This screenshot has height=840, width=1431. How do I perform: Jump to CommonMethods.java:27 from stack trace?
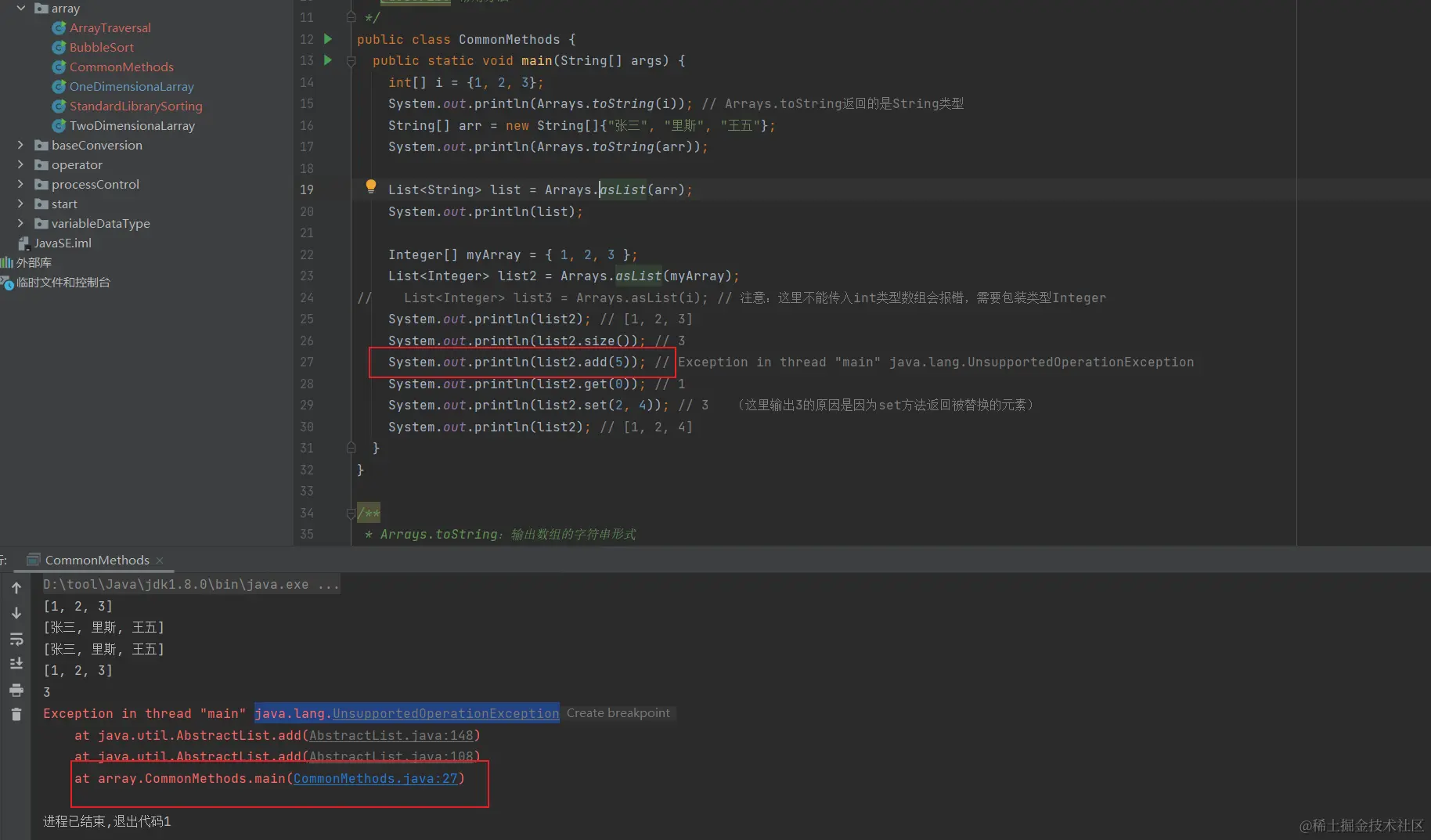pyautogui.click(x=376, y=779)
